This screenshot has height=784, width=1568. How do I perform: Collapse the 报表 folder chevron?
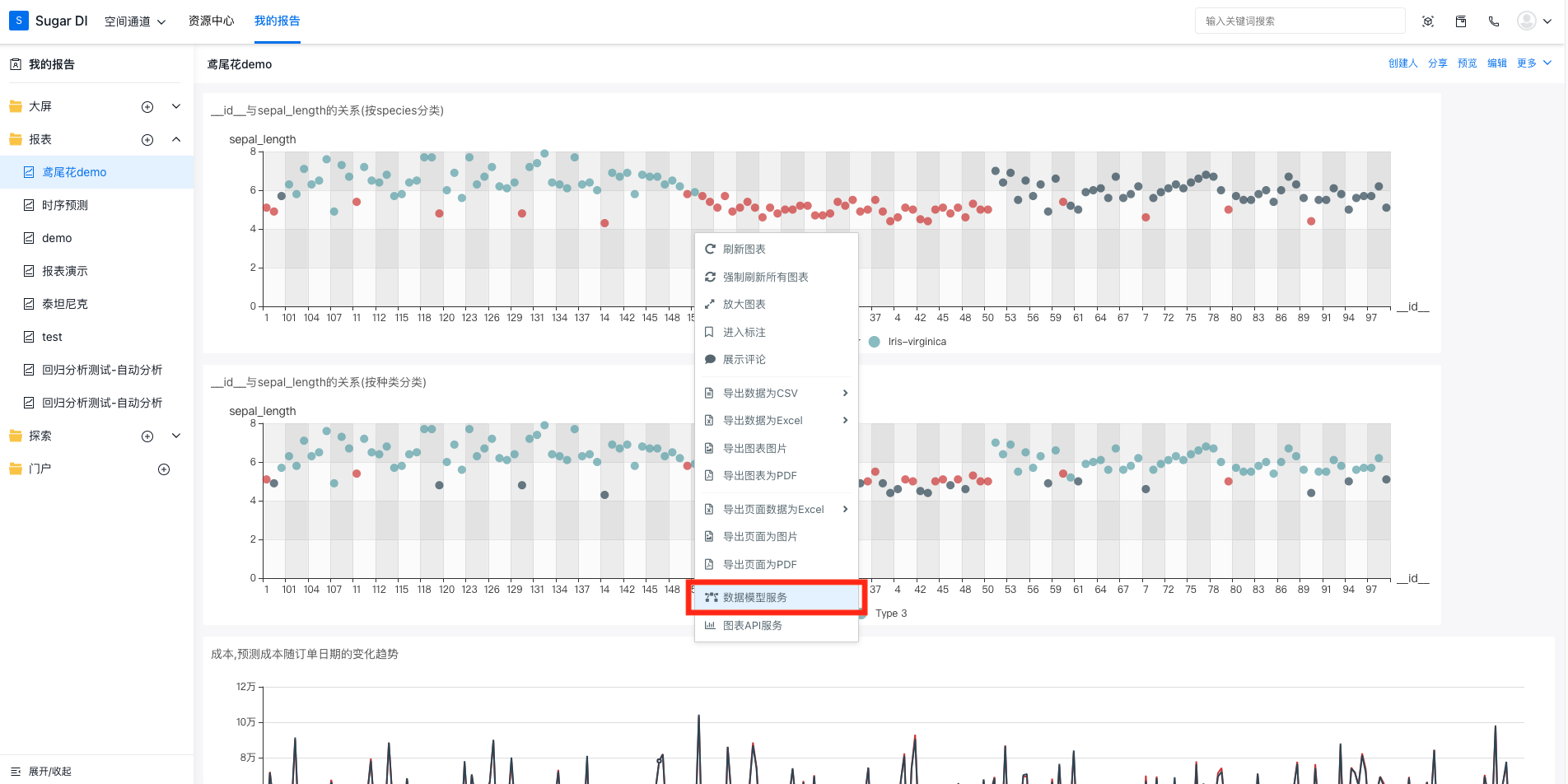[176, 139]
